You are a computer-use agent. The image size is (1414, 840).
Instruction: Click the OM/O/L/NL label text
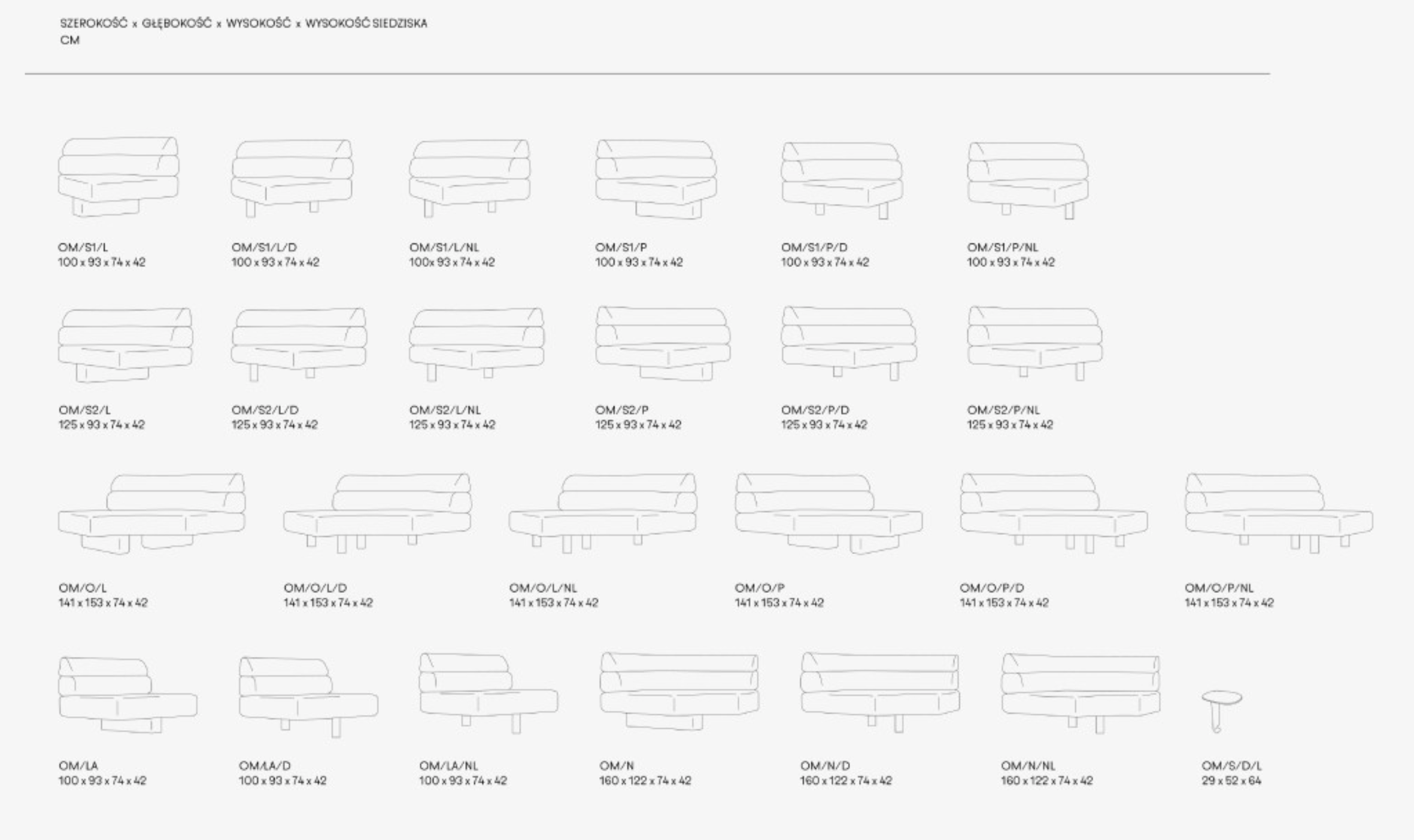(543, 588)
